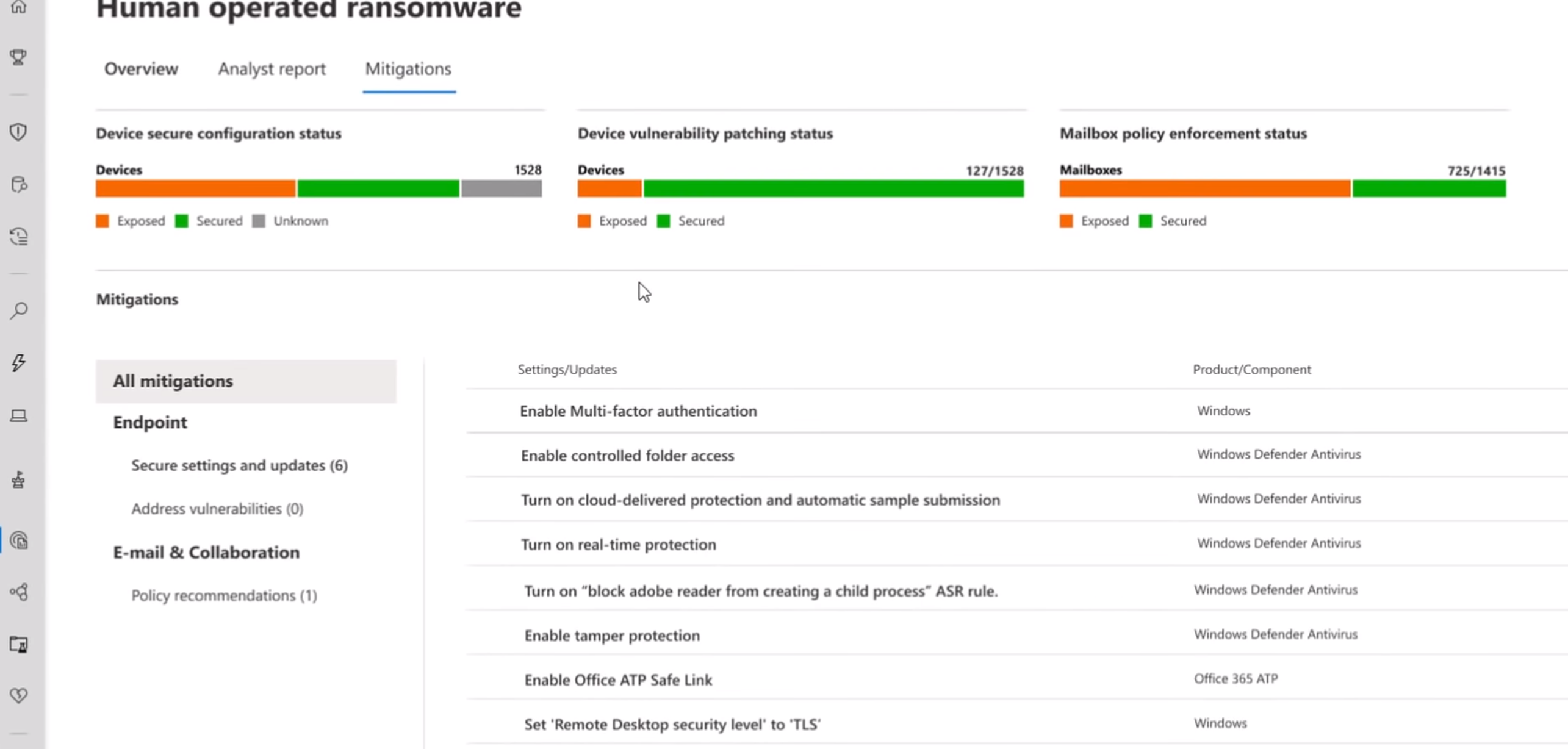1568x749 pixels.
Task: Click the highlighted threat analytics sidebar icon
Action: 19,540
